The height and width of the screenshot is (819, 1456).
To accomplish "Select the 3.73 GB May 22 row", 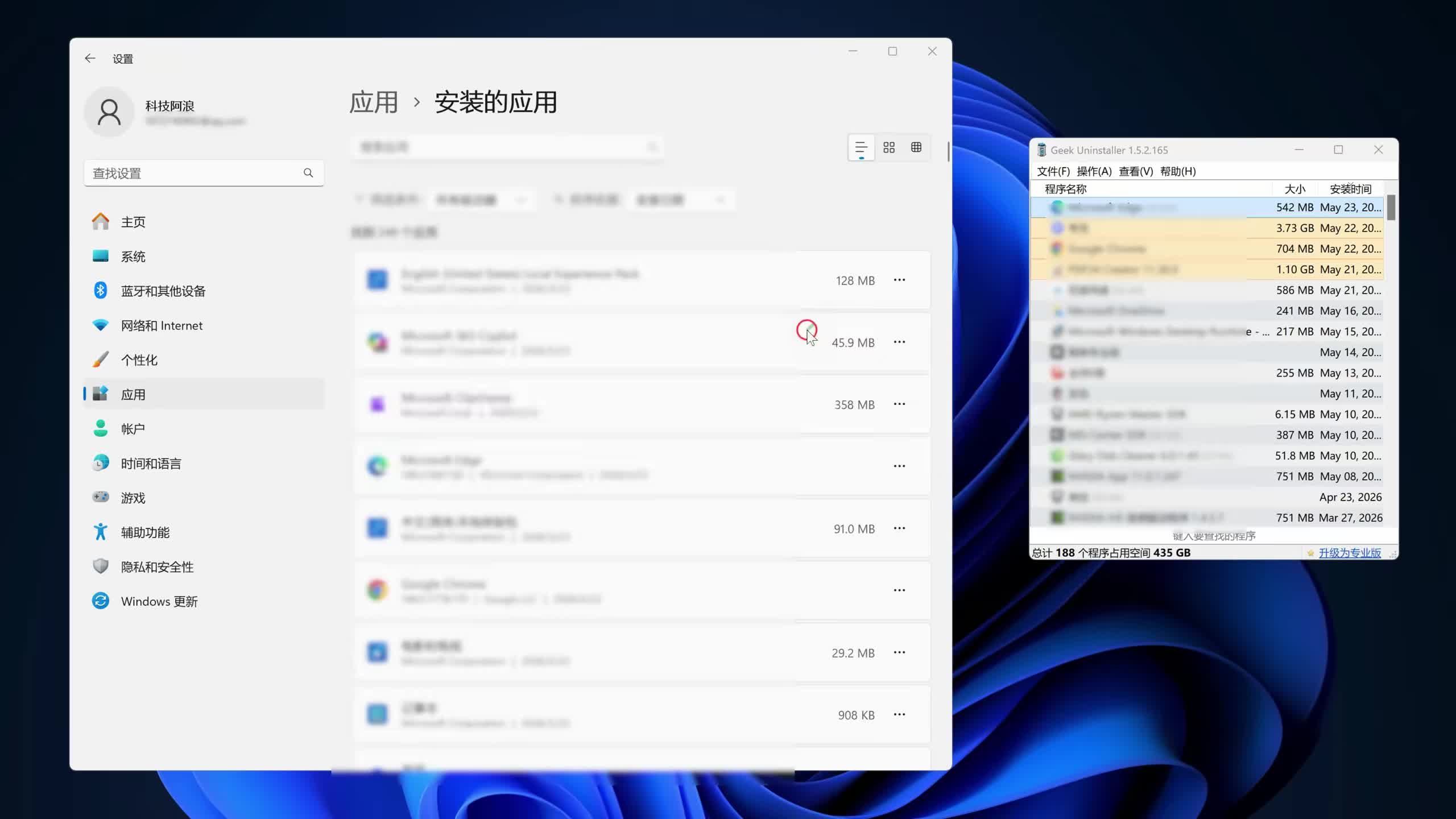I will click(x=1207, y=228).
